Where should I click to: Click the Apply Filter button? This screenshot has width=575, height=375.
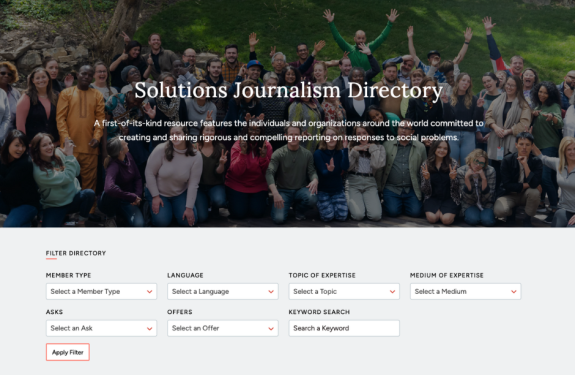tap(68, 352)
